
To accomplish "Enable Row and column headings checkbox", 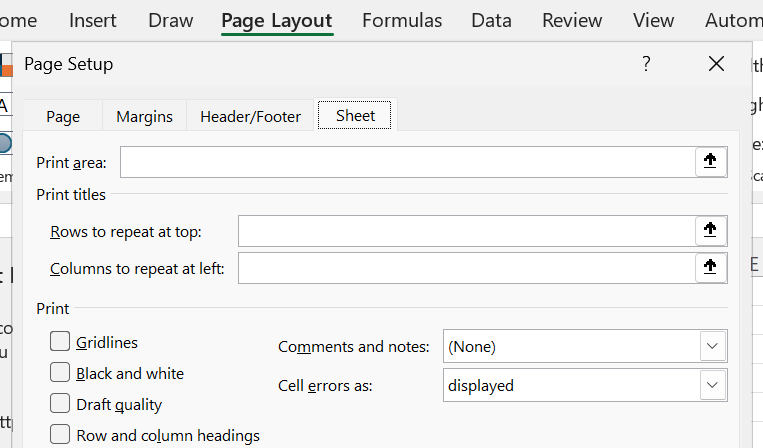I will click(x=61, y=435).
